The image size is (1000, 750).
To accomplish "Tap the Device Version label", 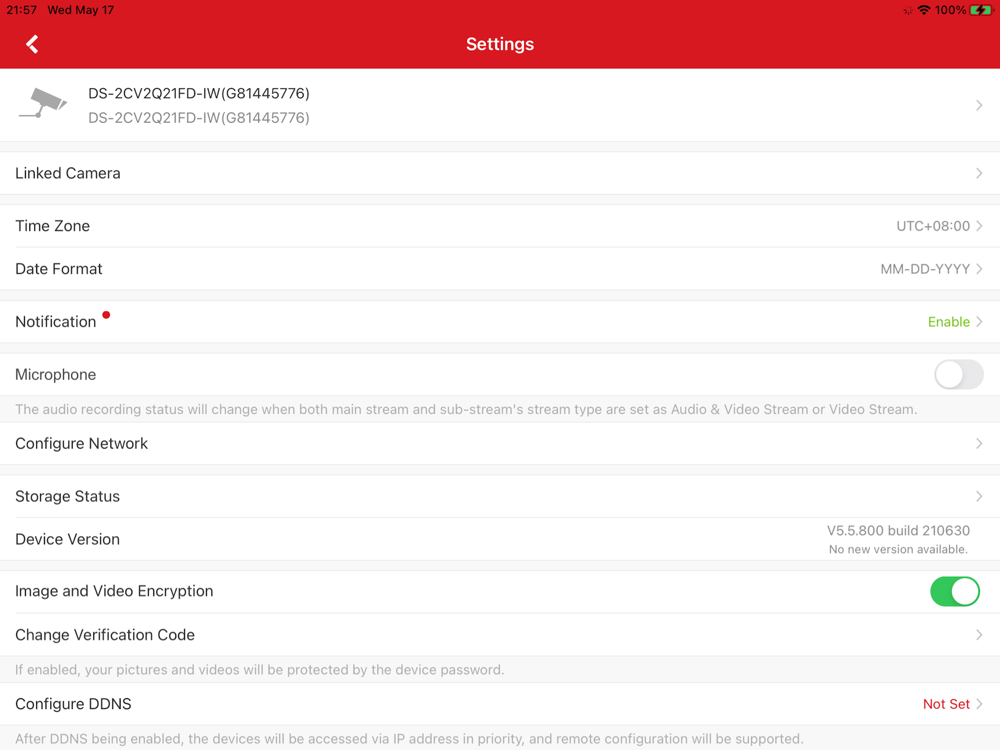I will click(x=68, y=540).
